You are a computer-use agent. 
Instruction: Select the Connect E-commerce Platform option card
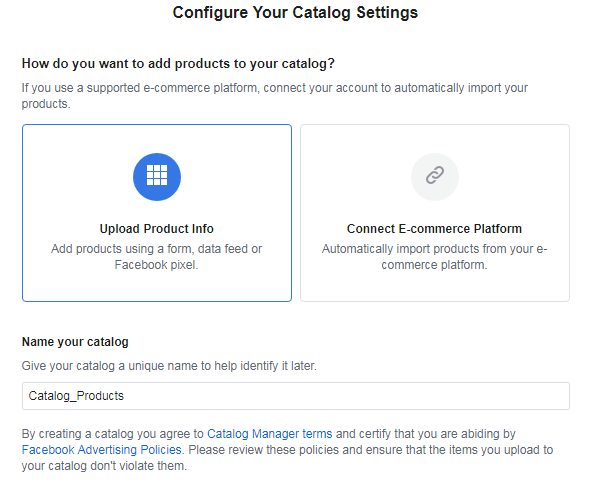pyautogui.click(x=435, y=213)
